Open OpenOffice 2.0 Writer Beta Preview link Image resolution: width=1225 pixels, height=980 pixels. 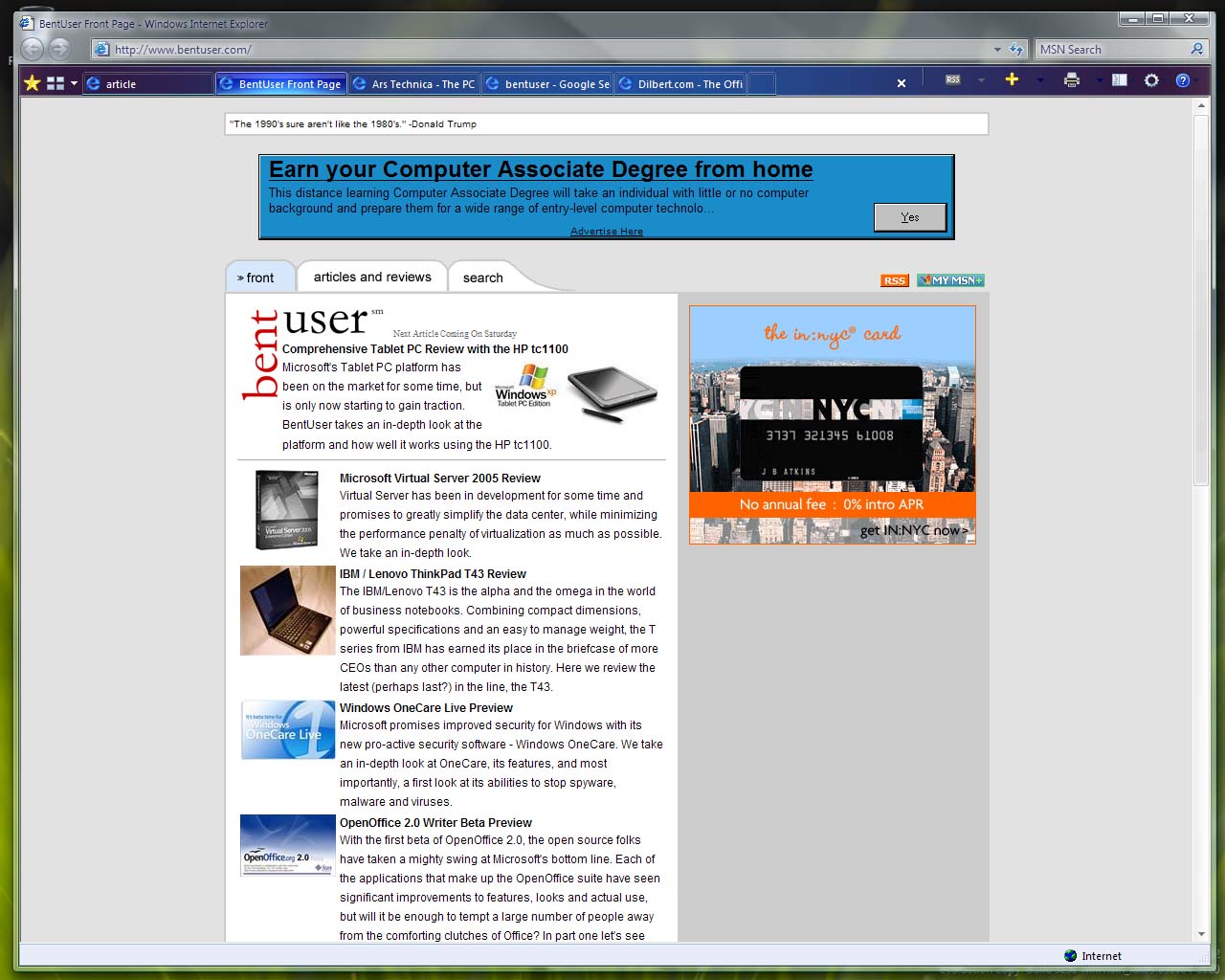coord(435,823)
